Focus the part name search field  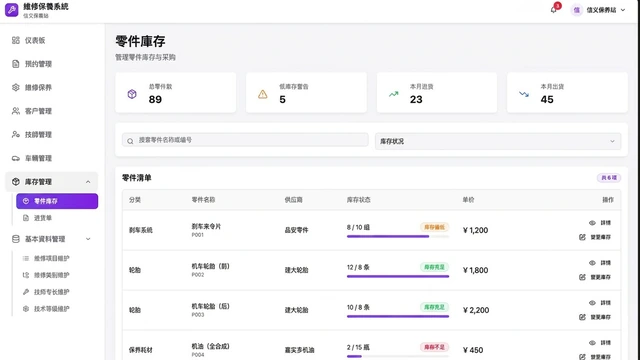coord(245,140)
